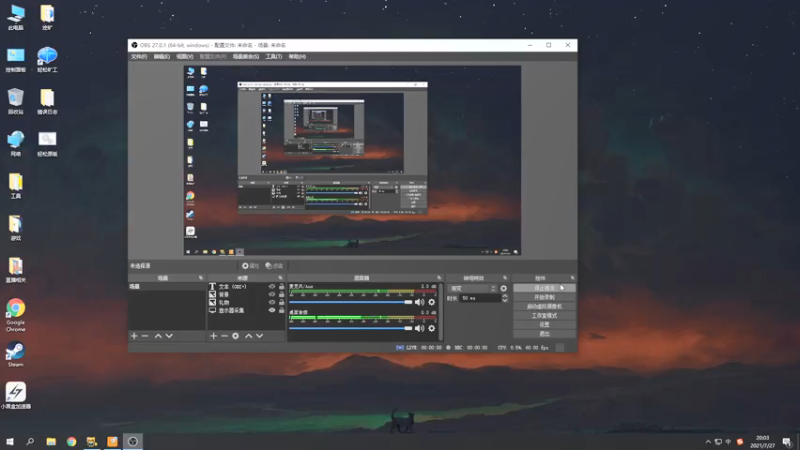This screenshot has height=450, width=800.
Task: Click the 滤镜 (Filters) button above the Sources panel
Action: (x=274, y=266)
